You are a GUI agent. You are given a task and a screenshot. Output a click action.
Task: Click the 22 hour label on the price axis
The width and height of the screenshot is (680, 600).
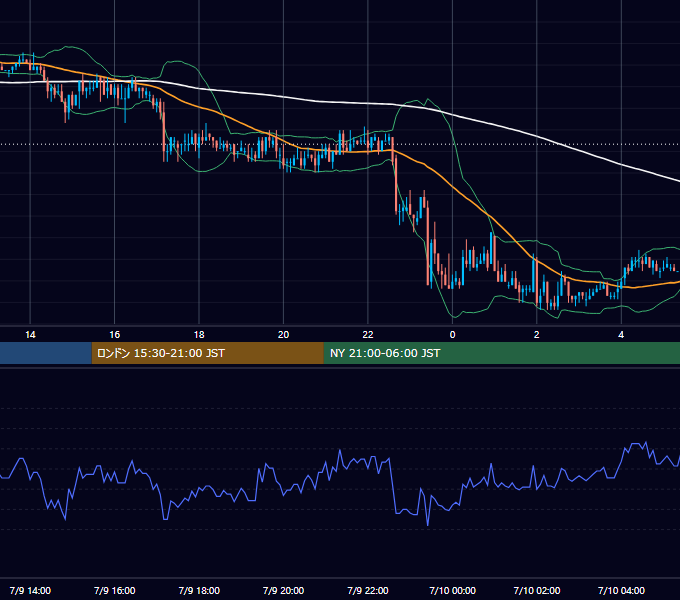click(x=368, y=335)
